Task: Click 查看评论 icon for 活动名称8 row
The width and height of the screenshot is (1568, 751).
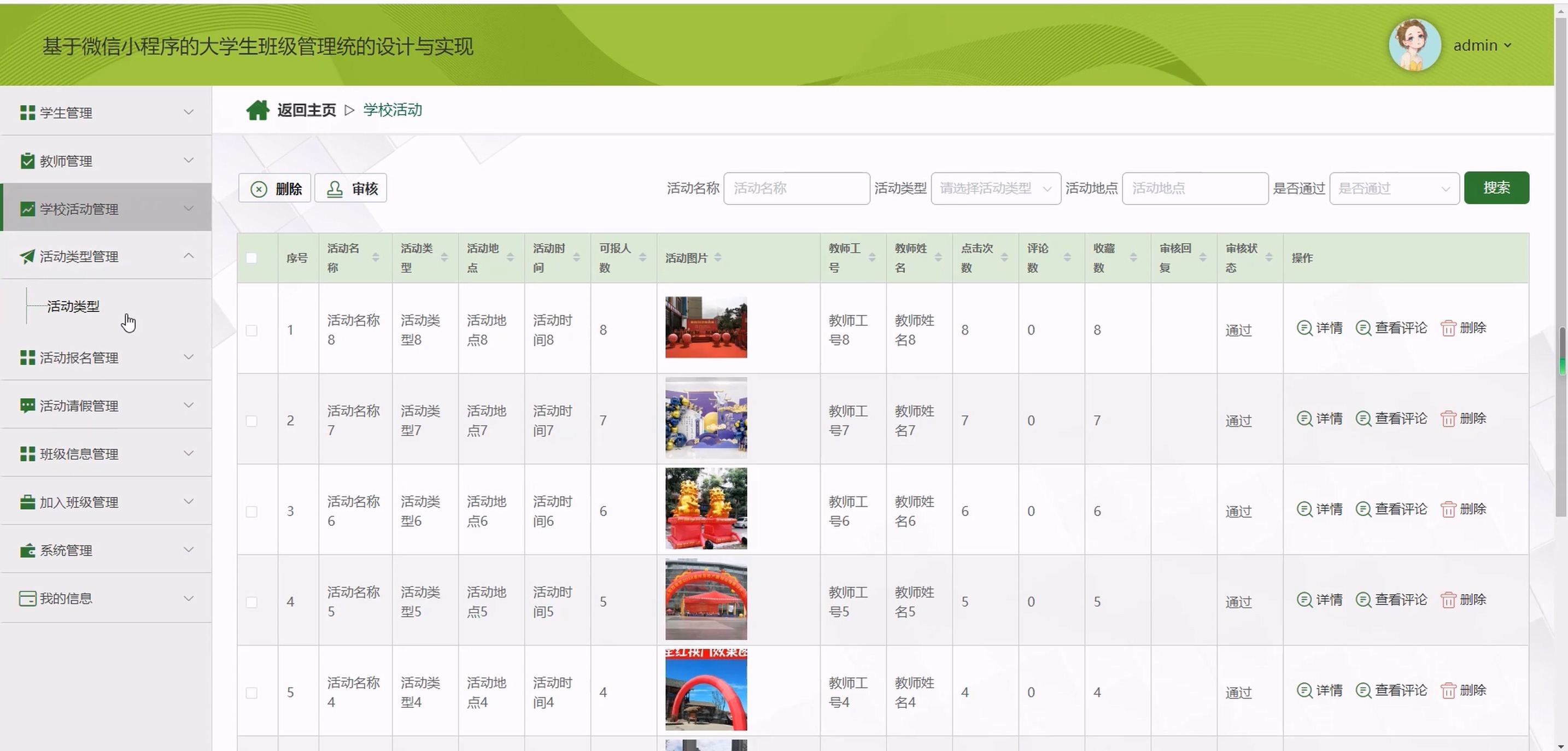Action: click(x=1364, y=328)
